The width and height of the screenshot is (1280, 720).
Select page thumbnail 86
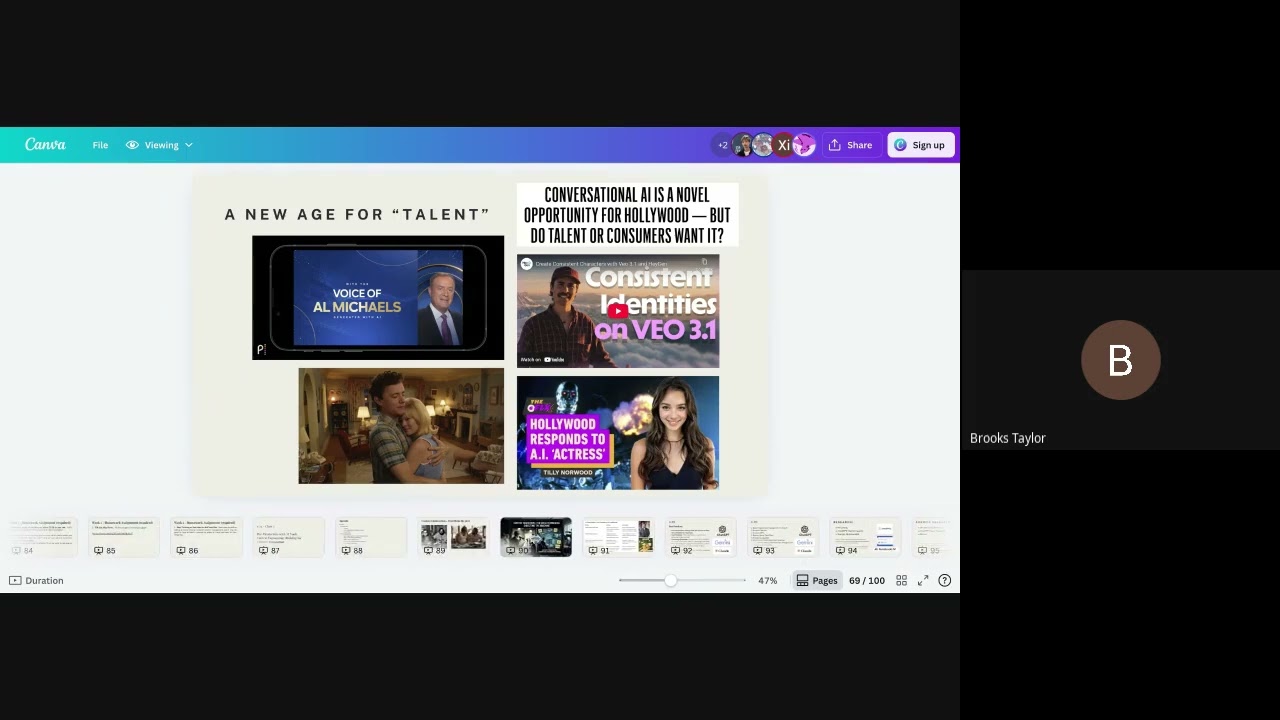[206, 537]
